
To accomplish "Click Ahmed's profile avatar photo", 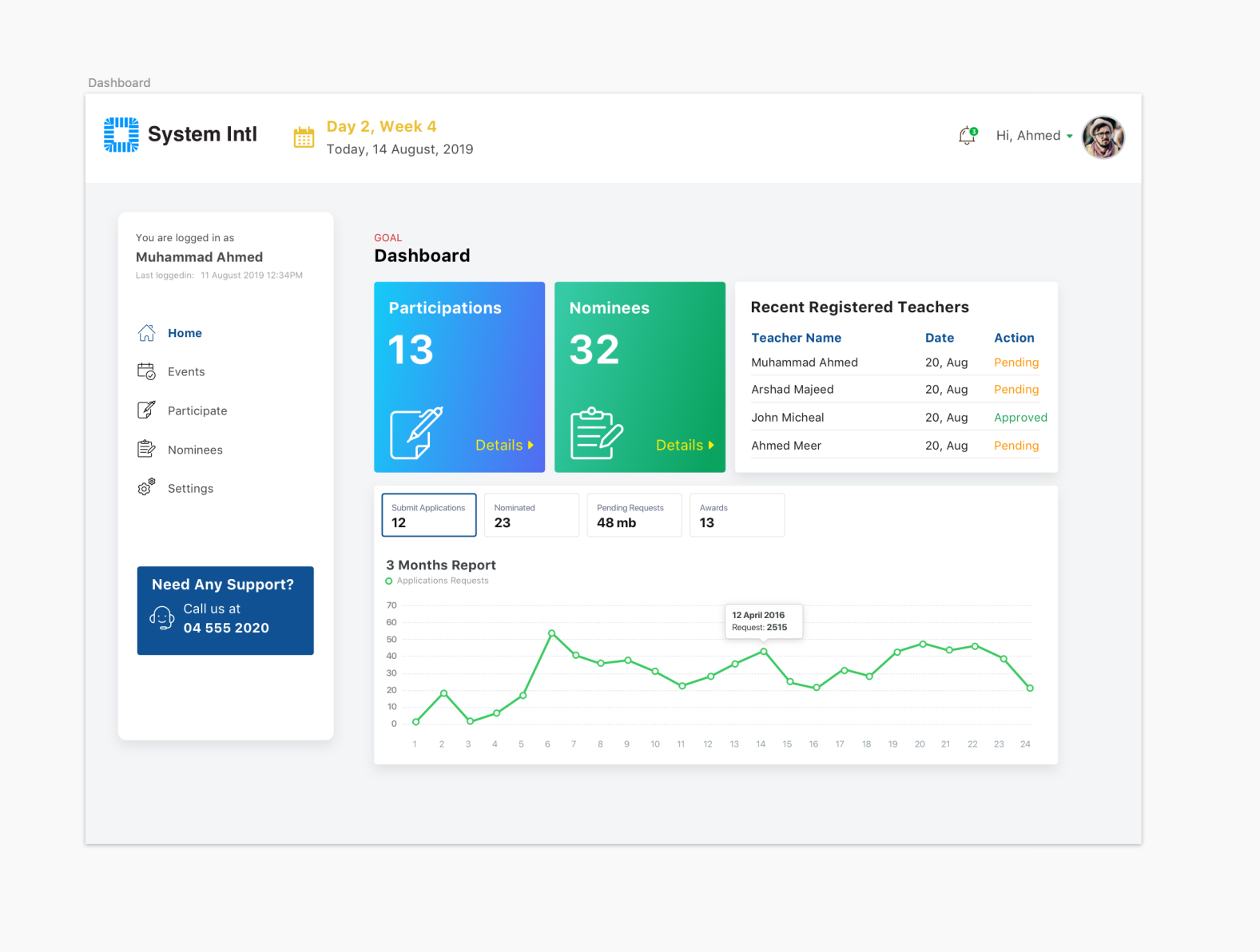I will point(1103,137).
